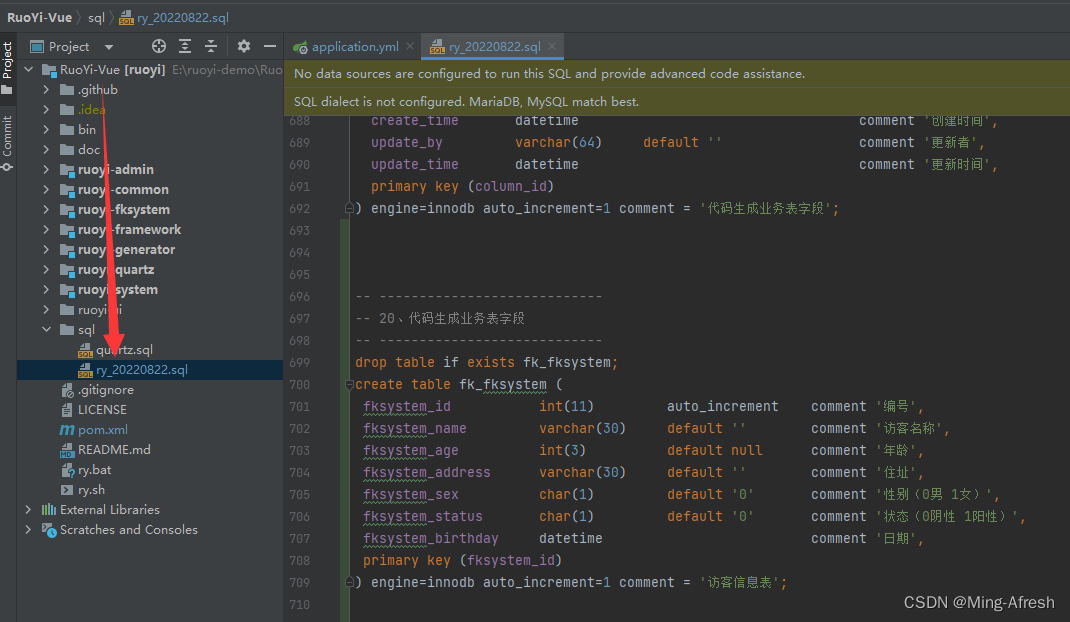1070x622 pixels.
Task: Click the Select Opened File locate icon
Action: 159,46
